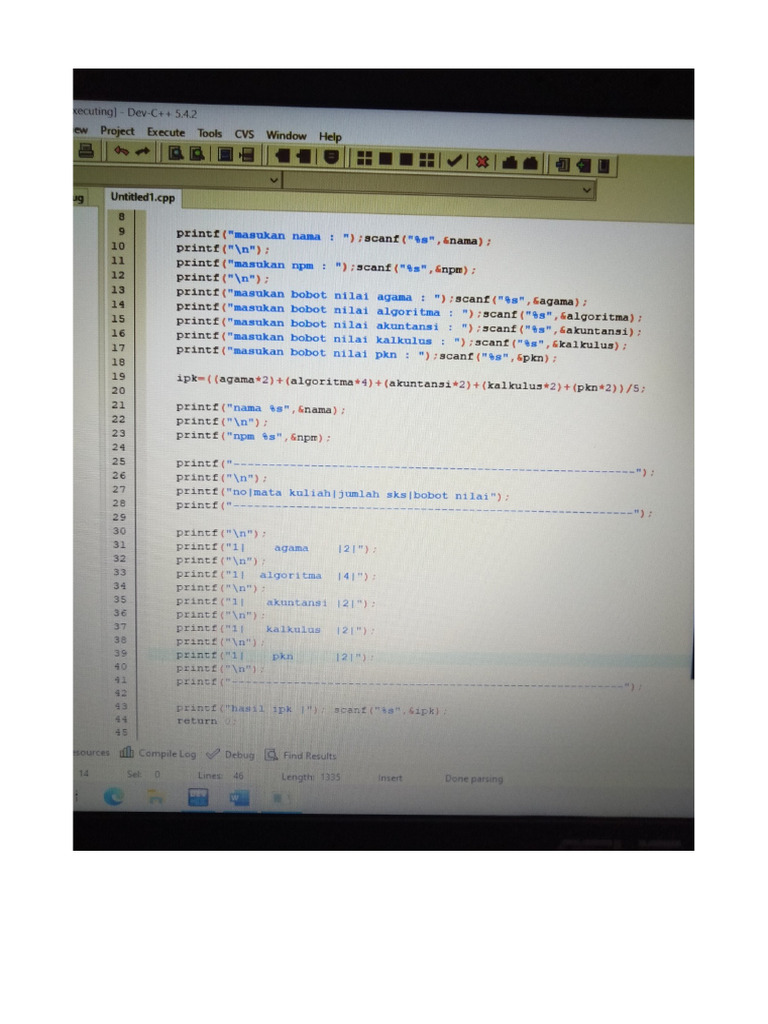This screenshot has height=1024, width=768.
Task: Click the Dev-C++ taskbar icon
Action: tap(198, 797)
